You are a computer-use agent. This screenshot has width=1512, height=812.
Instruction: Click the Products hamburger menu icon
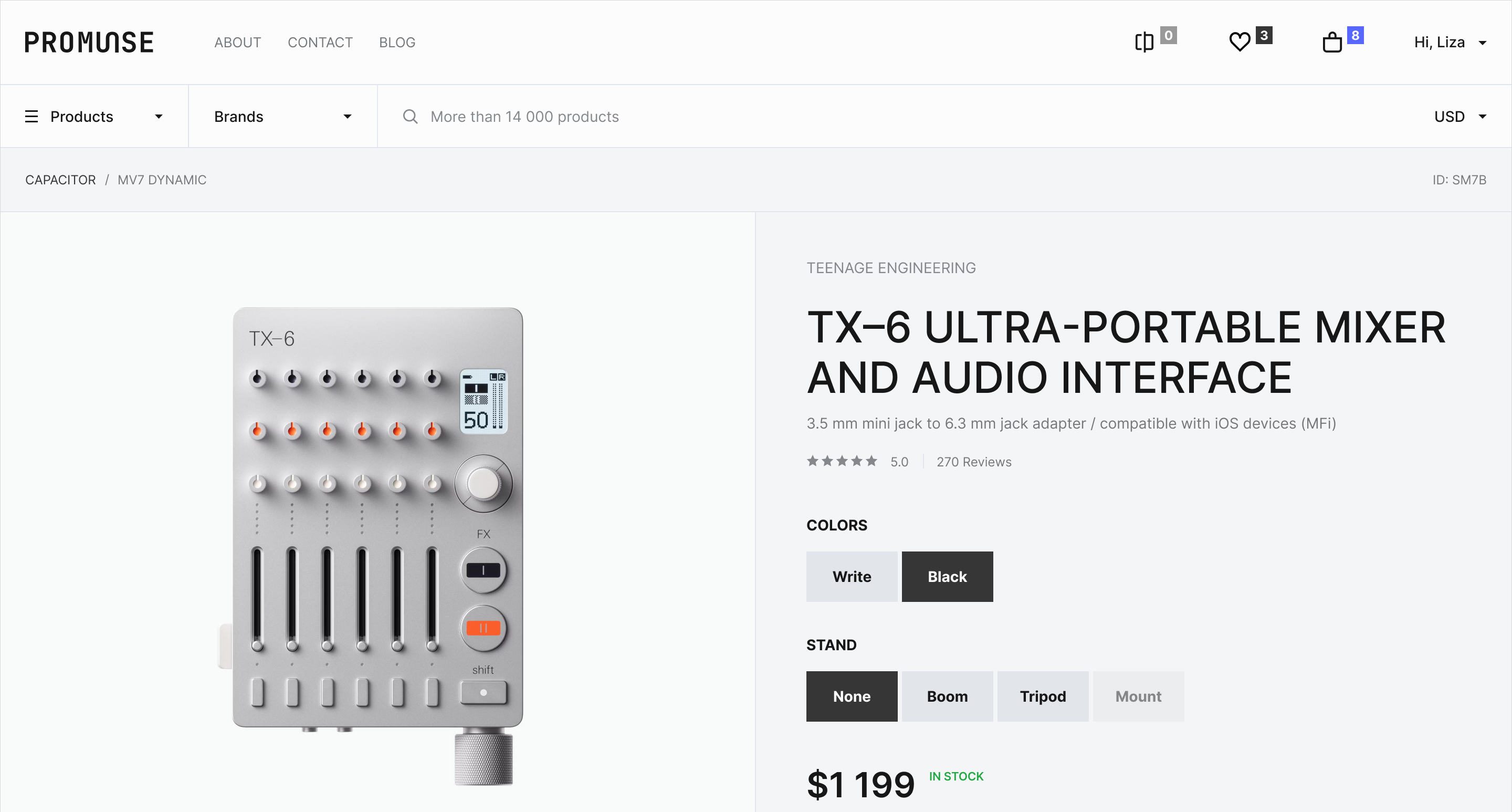tap(31, 116)
